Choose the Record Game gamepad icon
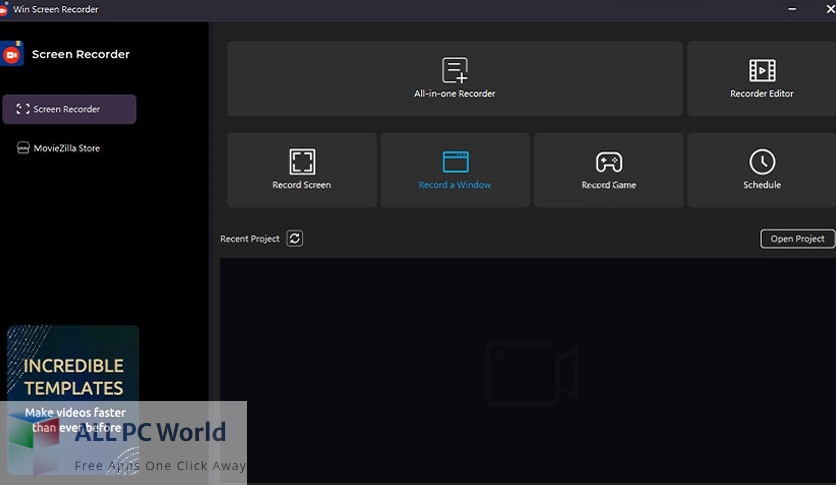The height and width of the screenshot is (485, 837). 609,162
